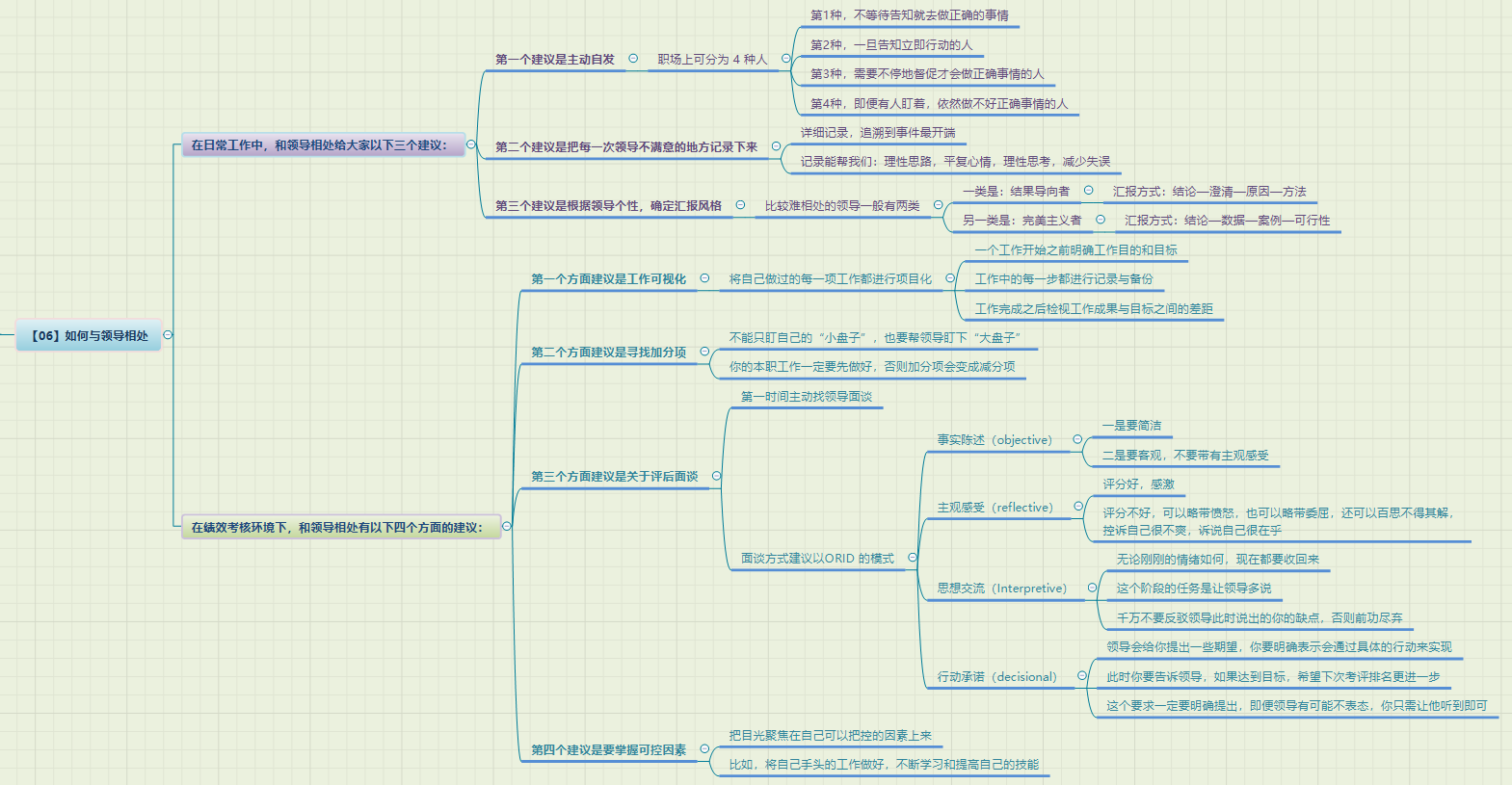Collapse the 职场上可分为 4 种人 node
This screenshot has width=1512, height=785.
tap(786, 59)
